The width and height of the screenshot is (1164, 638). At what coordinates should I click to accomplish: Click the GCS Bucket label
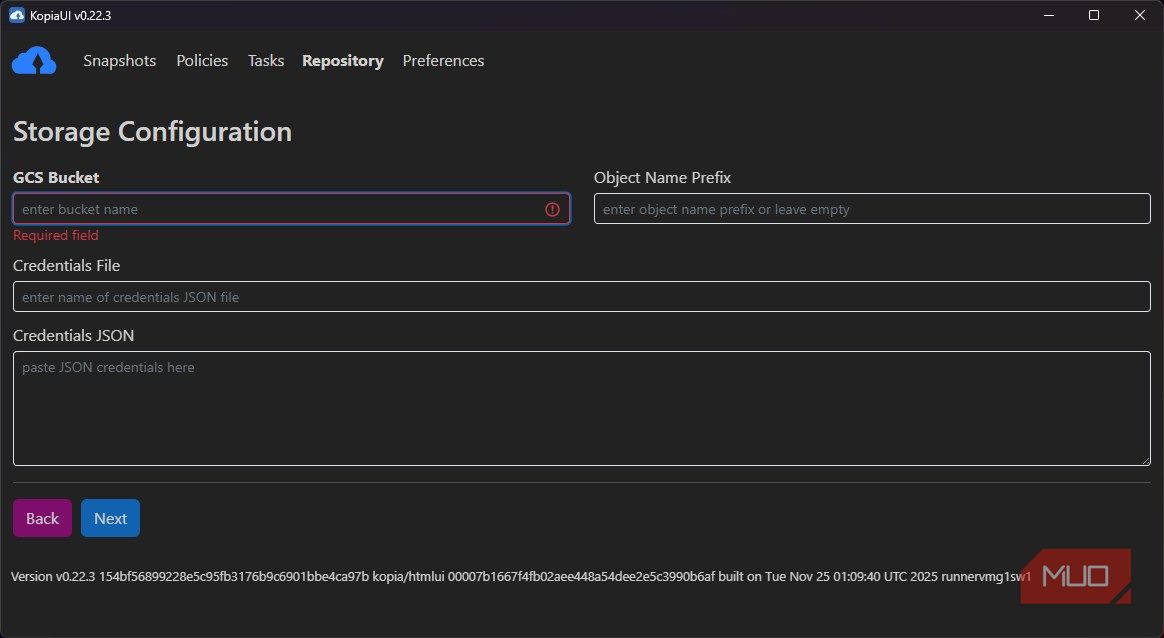(56, 178)
